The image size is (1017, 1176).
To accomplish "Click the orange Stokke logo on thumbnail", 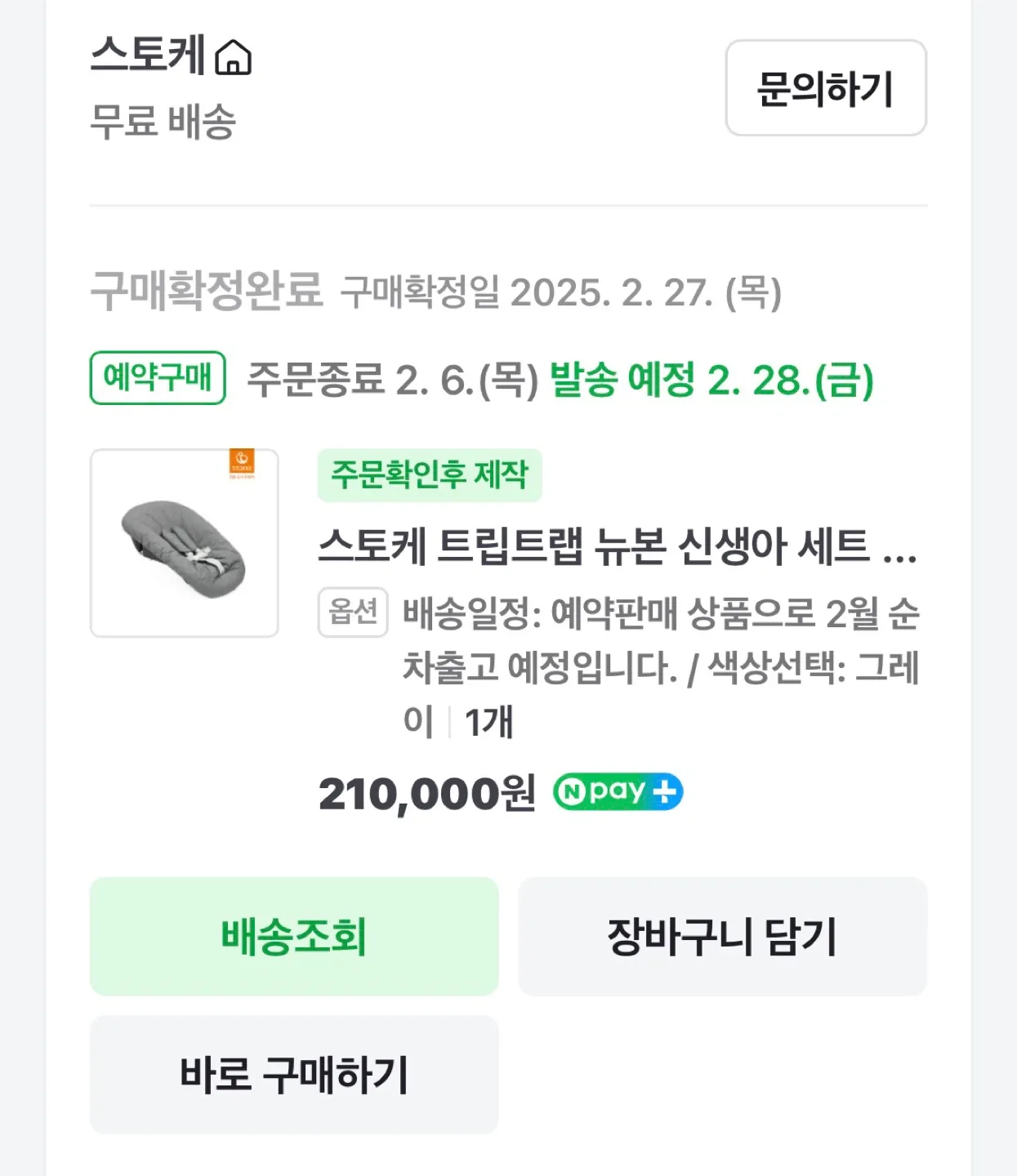I will (242, 463).
